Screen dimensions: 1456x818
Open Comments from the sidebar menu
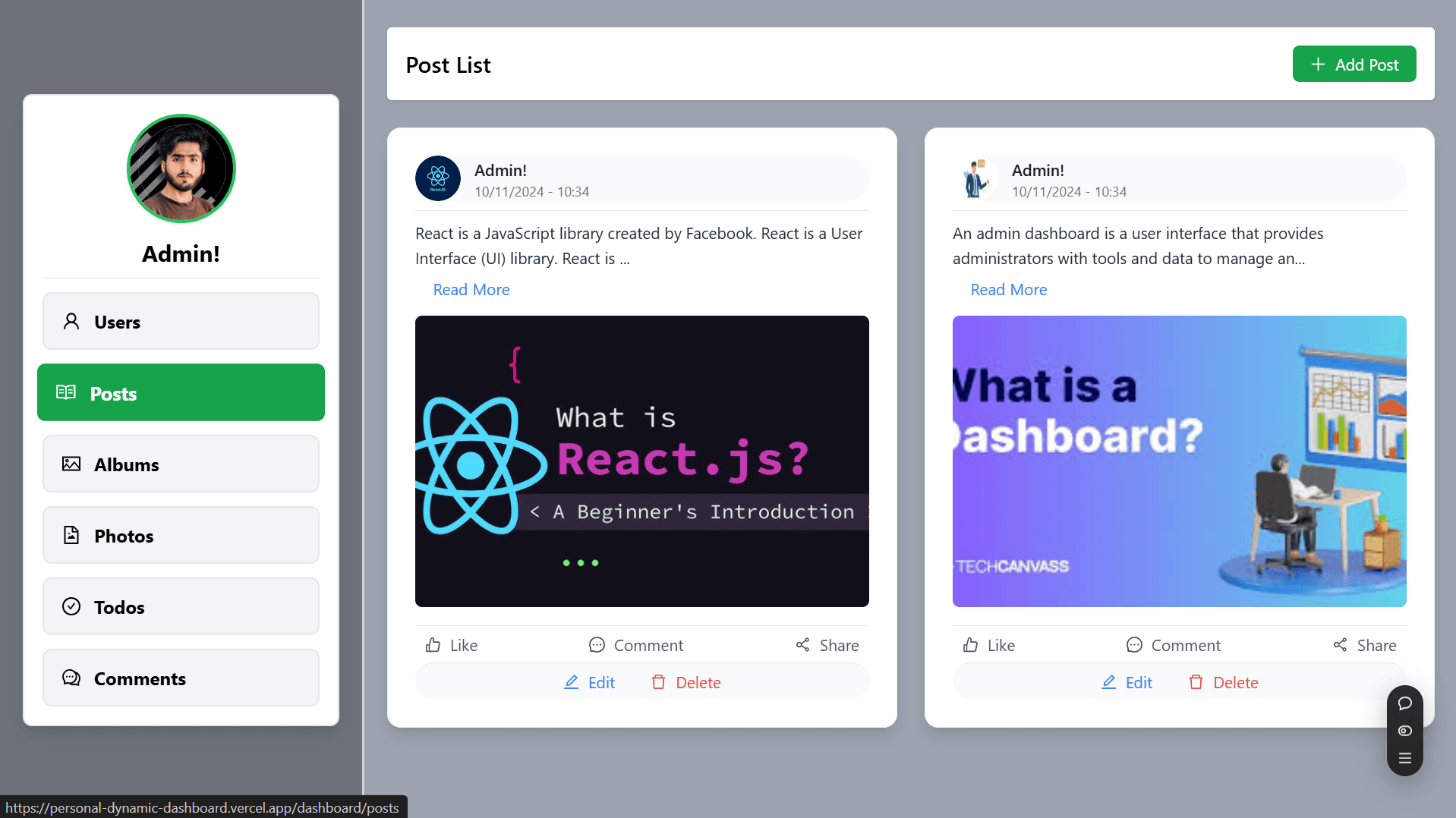coord(181,678)
